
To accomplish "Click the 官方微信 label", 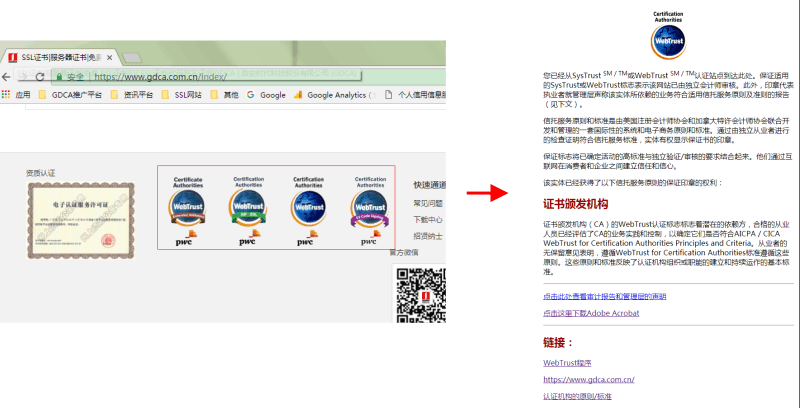I will (404, 252).
